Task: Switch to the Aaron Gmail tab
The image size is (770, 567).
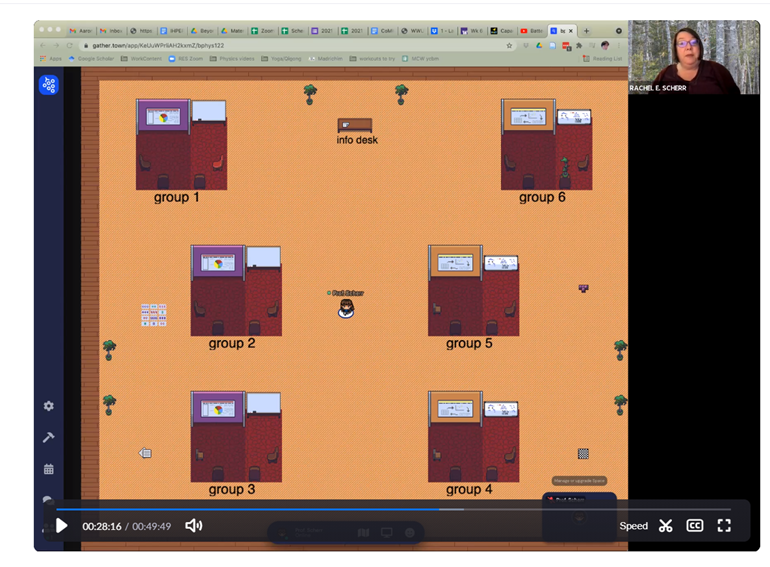Action: [x=81, y=30]
